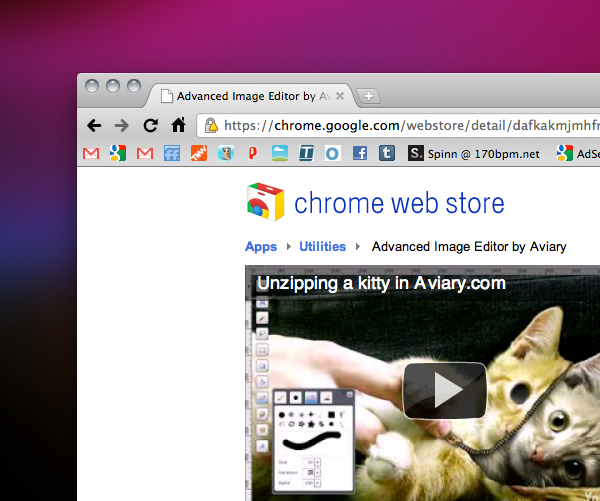Open the Gmail bookmark beside the FriendFeed icon

(x=145, y=153)
